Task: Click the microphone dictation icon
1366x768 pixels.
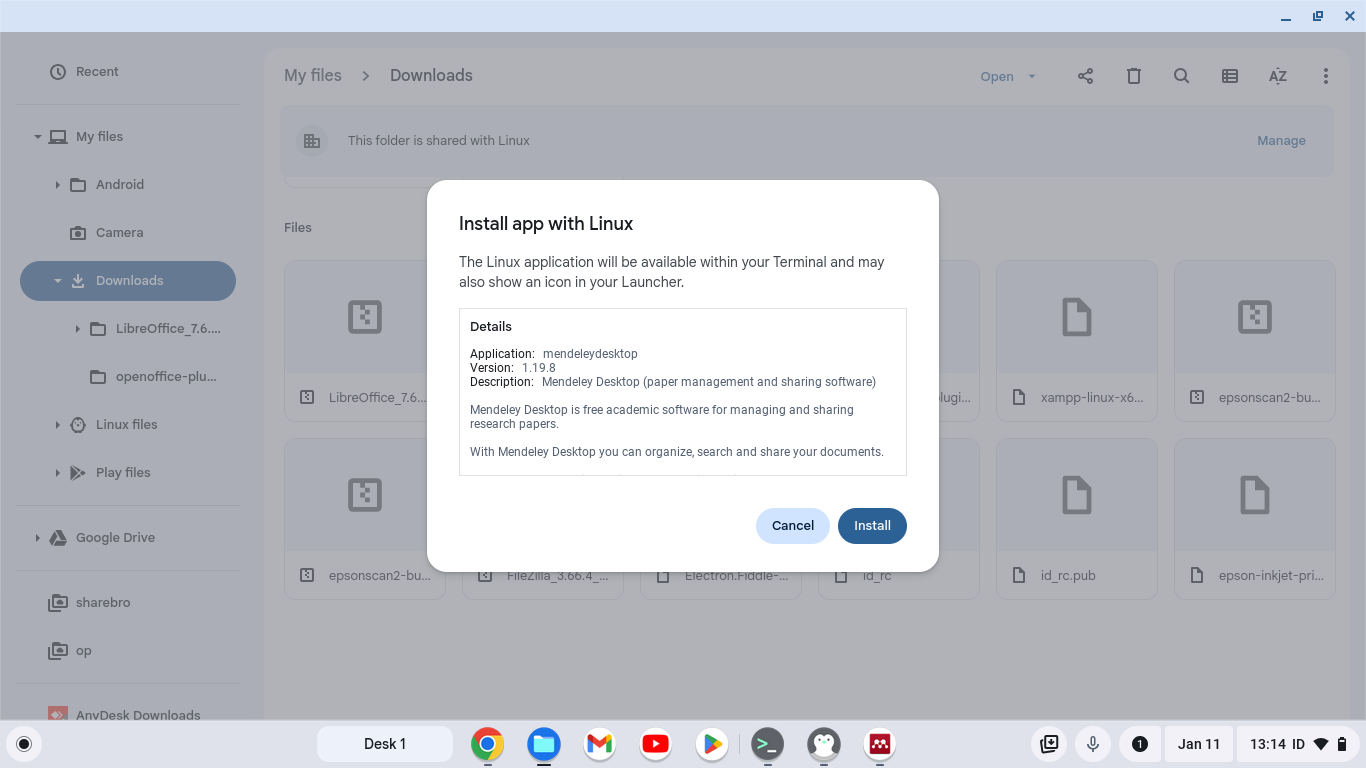Action: [1093, 744]
